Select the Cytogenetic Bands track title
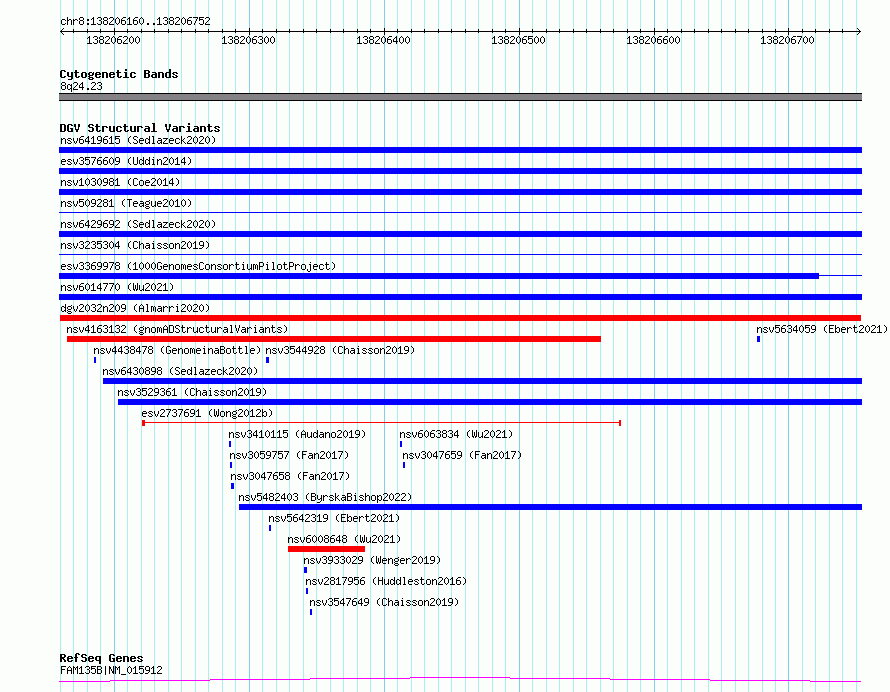The image size is (890, 692). (x=119, y=74)
